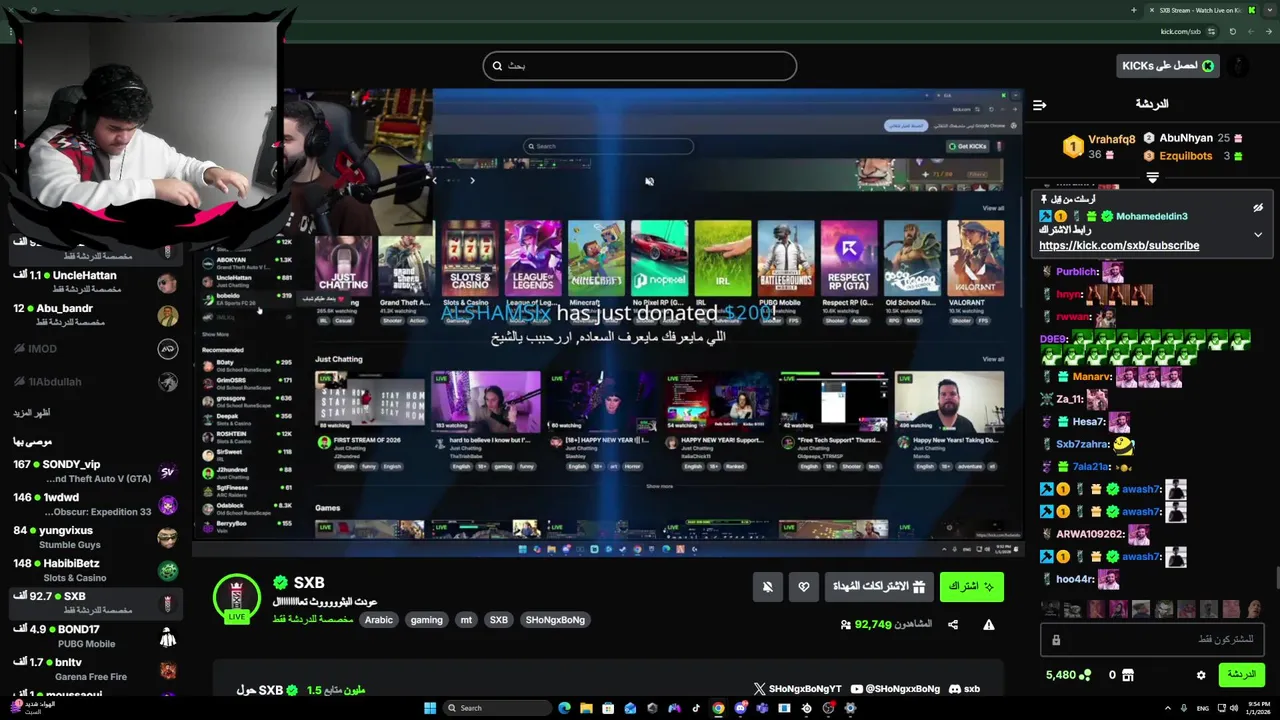
Task: Report the stream with the warning triangle
Action: coord(988,625)
